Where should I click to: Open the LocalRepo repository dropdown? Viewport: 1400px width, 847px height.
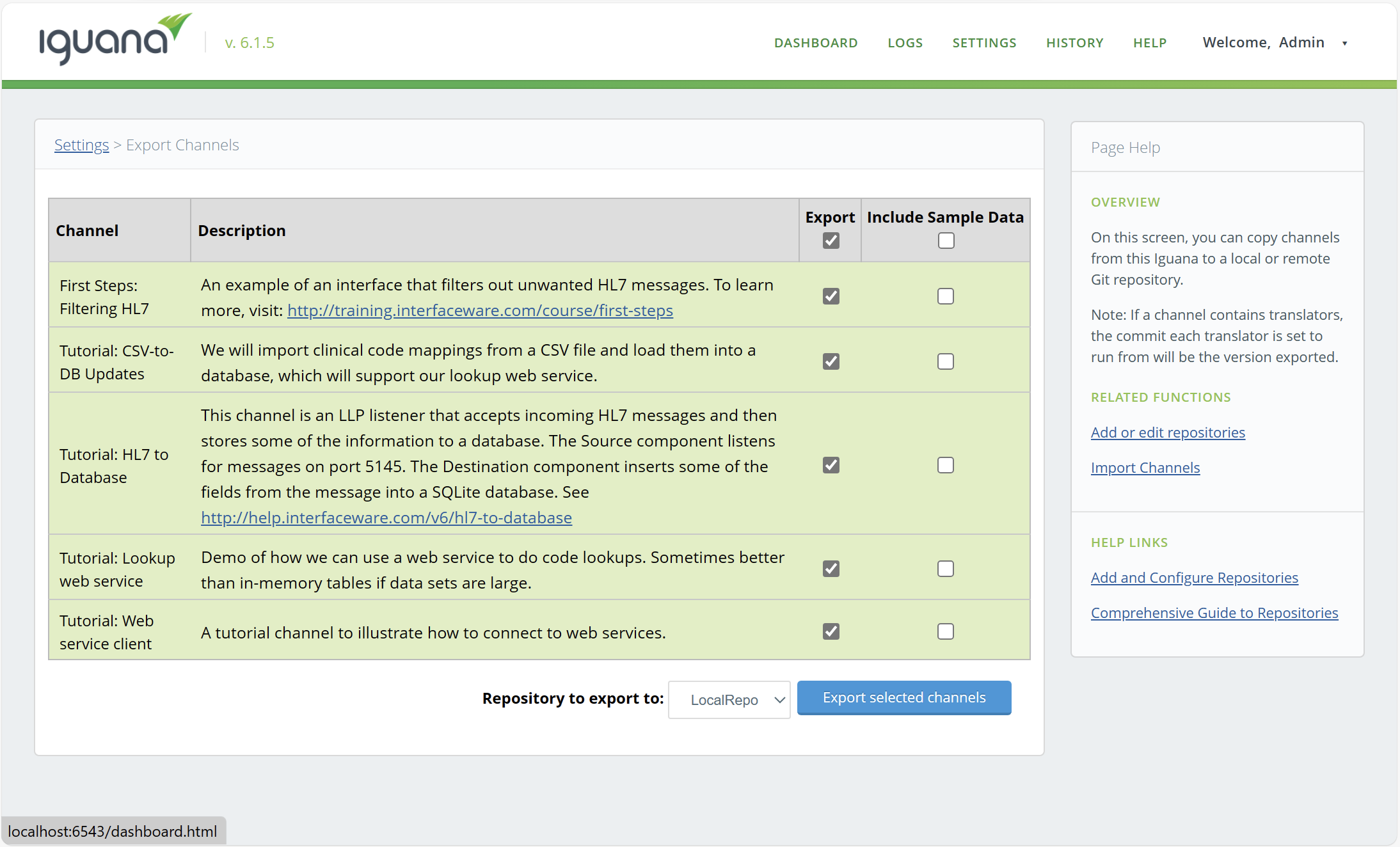click(729, 700)
